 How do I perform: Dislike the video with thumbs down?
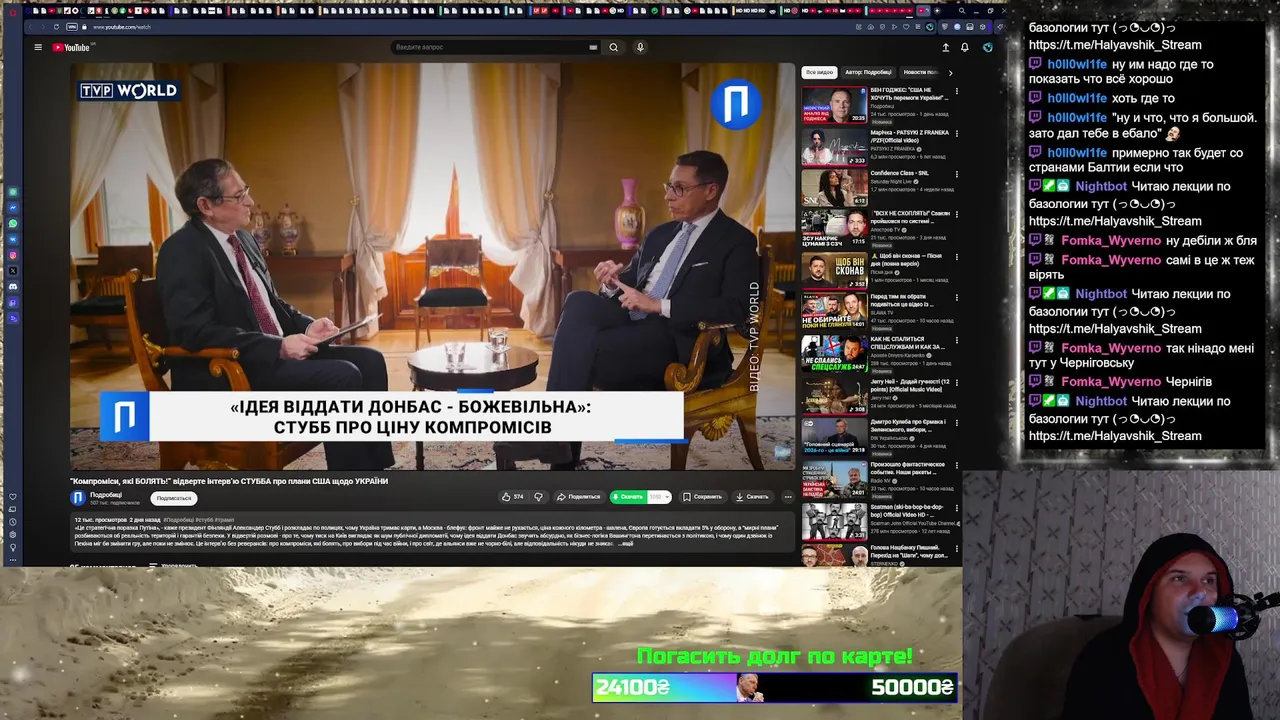click(x=538, y=497)
